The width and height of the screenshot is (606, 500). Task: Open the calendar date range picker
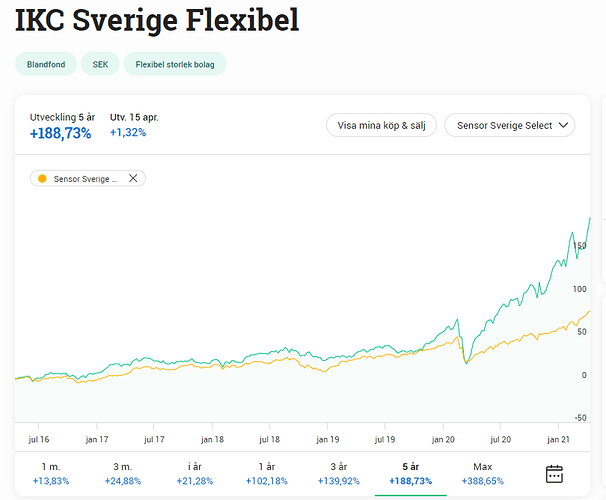[x=554, y=474]
